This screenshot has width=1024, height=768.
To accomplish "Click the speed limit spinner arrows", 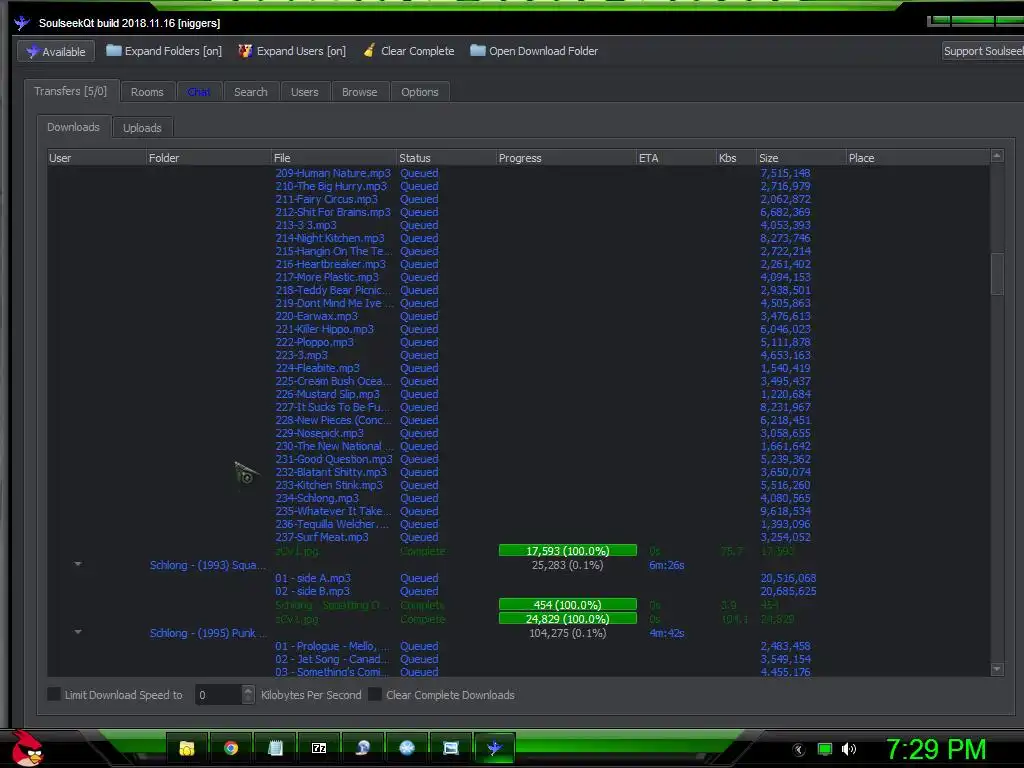I will [x=248, y=695].
